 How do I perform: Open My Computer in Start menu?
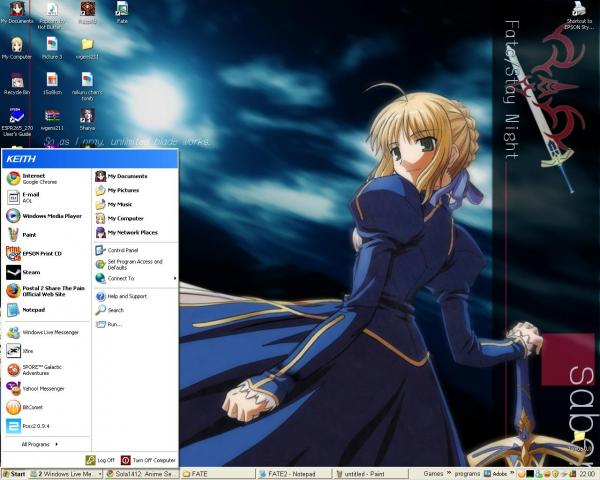point(135,219)
